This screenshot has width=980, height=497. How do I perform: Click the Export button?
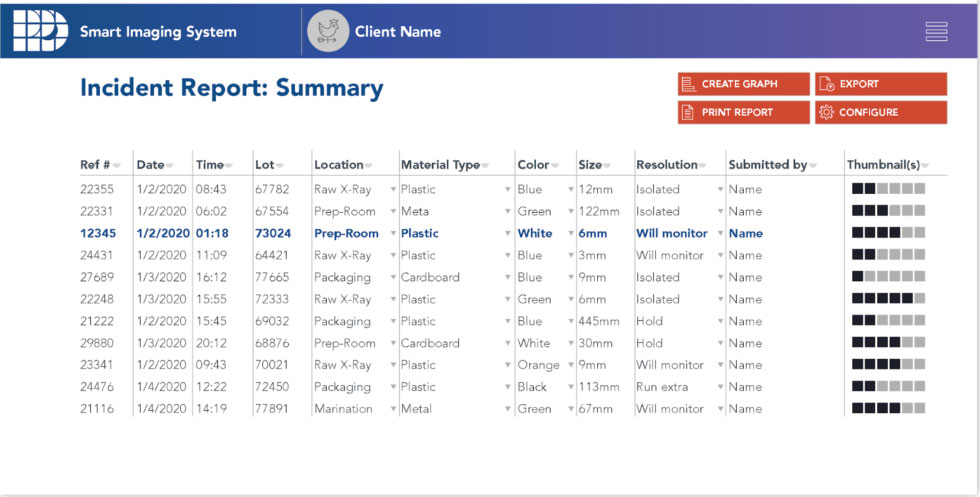tap(881, 84)
